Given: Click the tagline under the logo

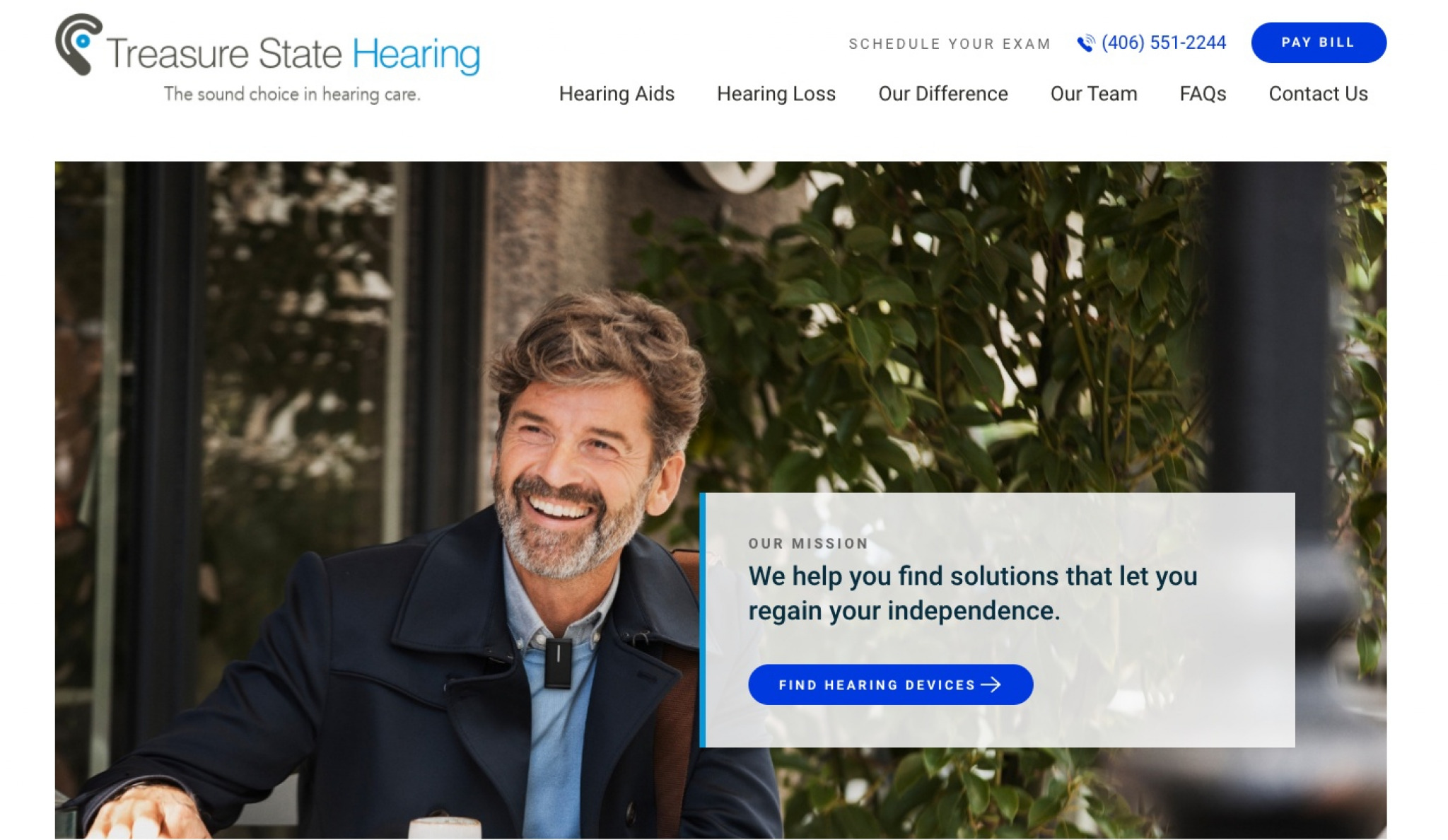Looking at the screenshot, I should tap(292, 94).
